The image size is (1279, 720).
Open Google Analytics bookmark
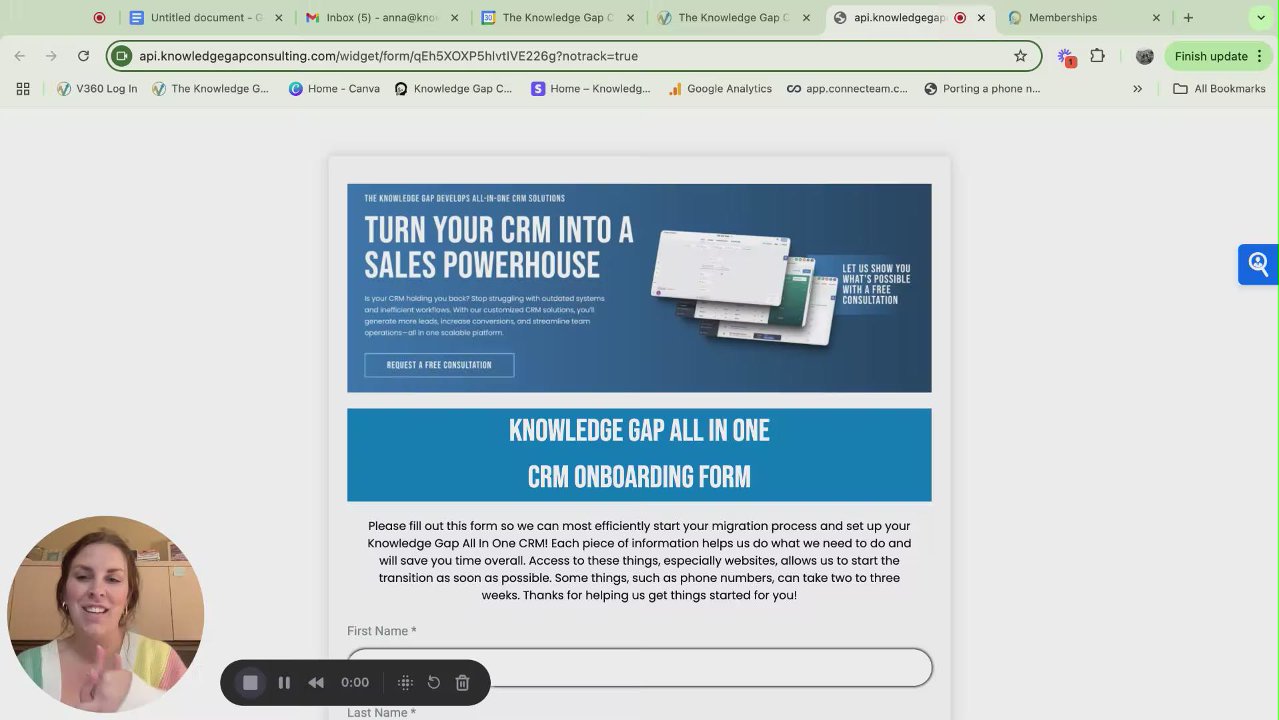[720, 88]
